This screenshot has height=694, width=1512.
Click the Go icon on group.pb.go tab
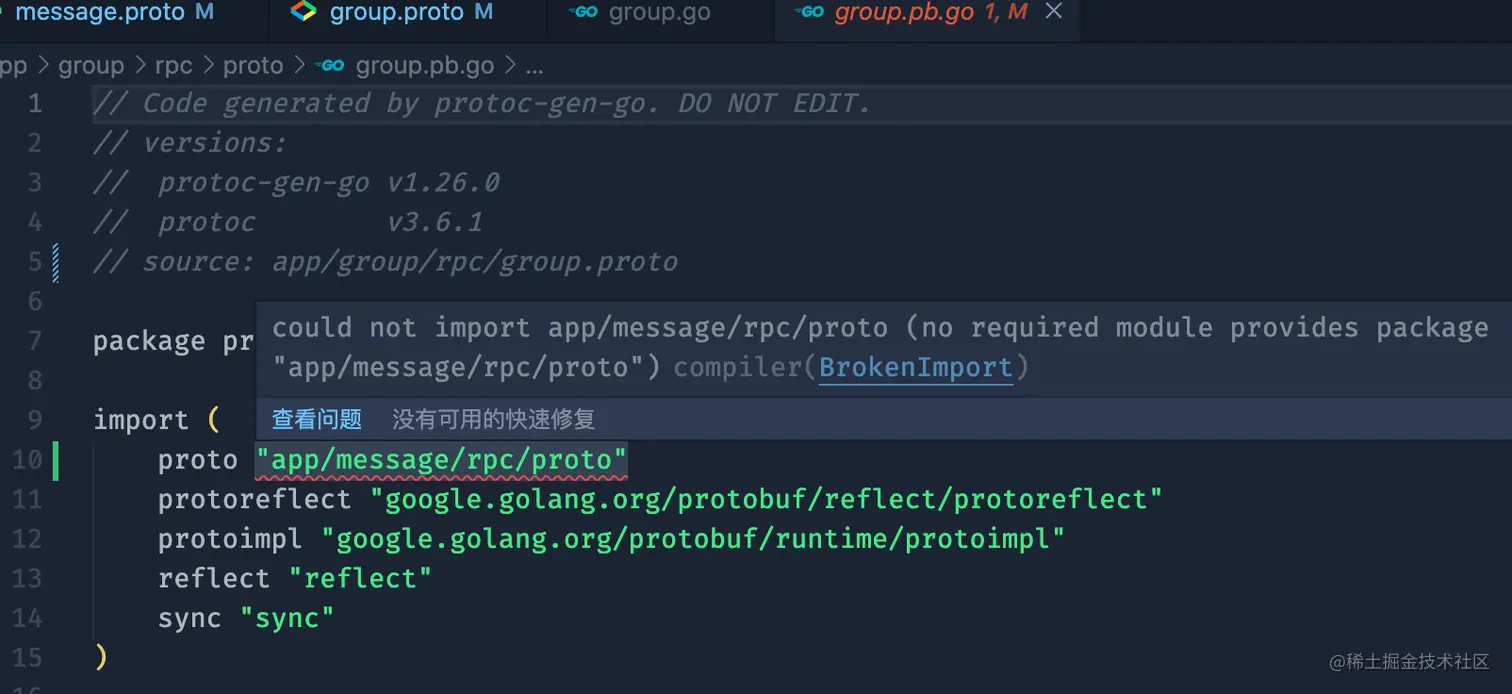click(808, 12)
